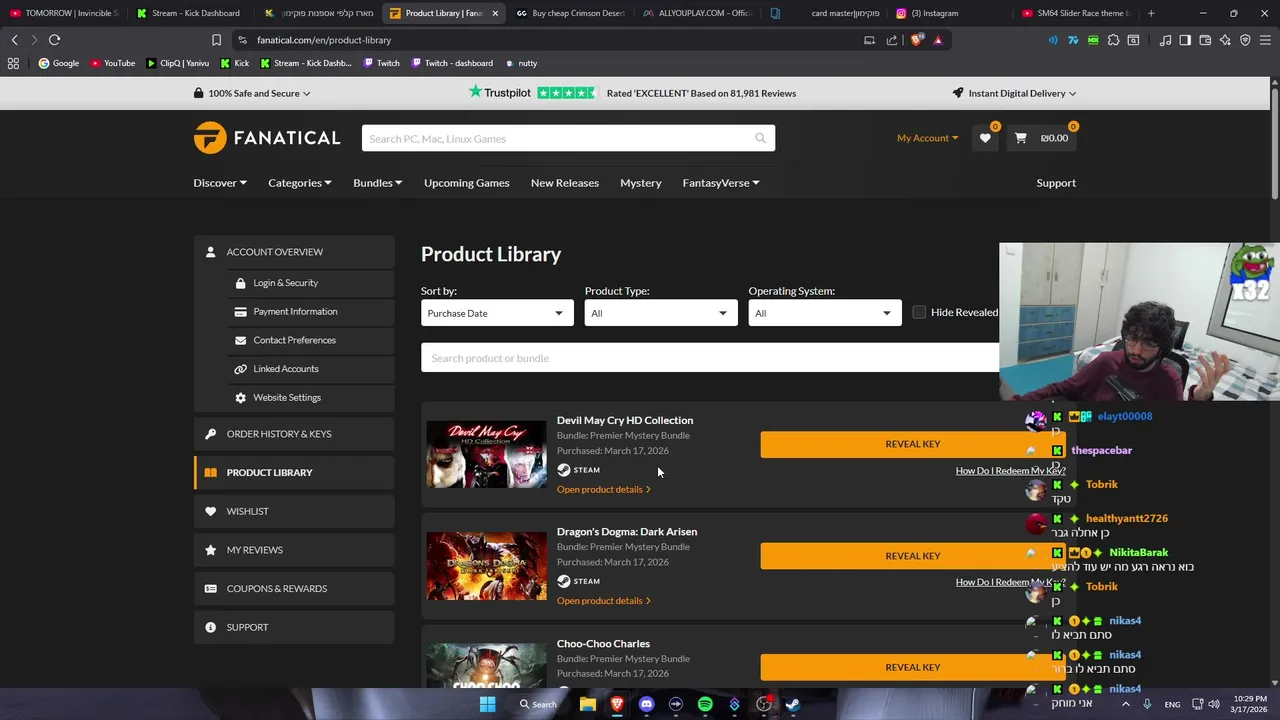Image resolution: width=1280 pixels, height=720 pixels.
Task: Open My Reviews in sidebar
Action: point(294,550)
